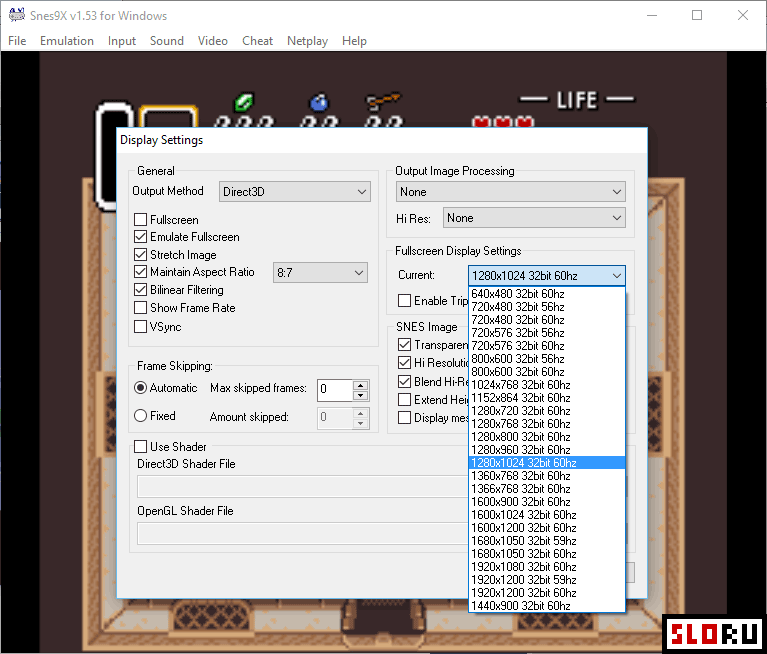Select 1600x1200 32bit 60hz resolution

[x=547, y=528]
